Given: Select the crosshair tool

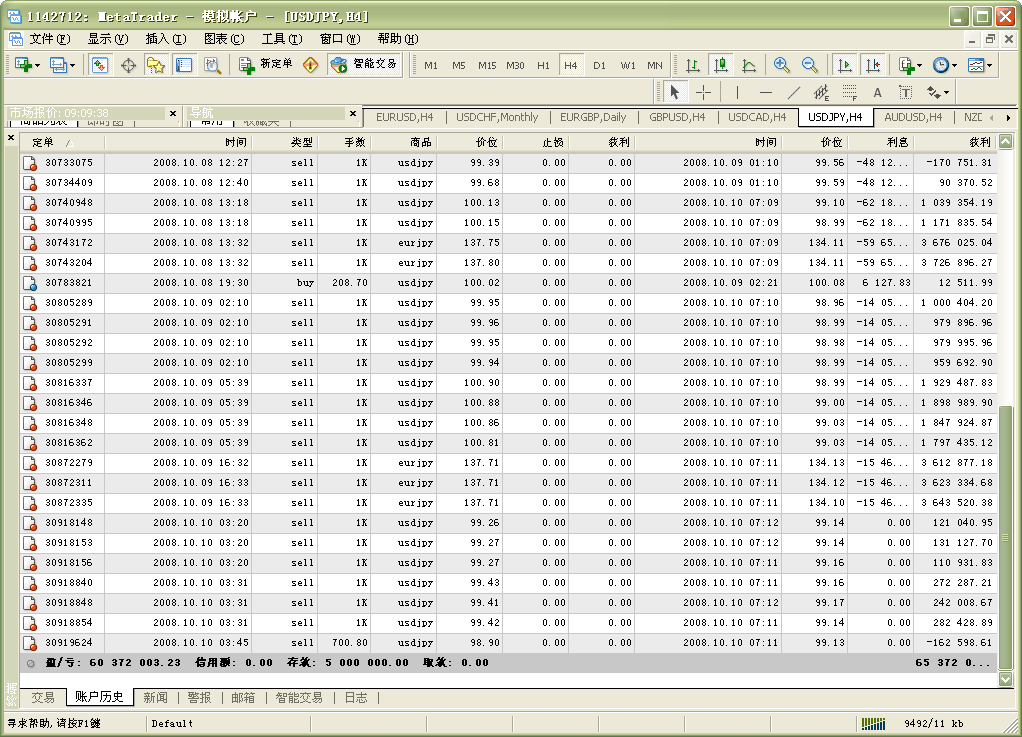Looking at the screenshot, I should click(x=703, y=93).
